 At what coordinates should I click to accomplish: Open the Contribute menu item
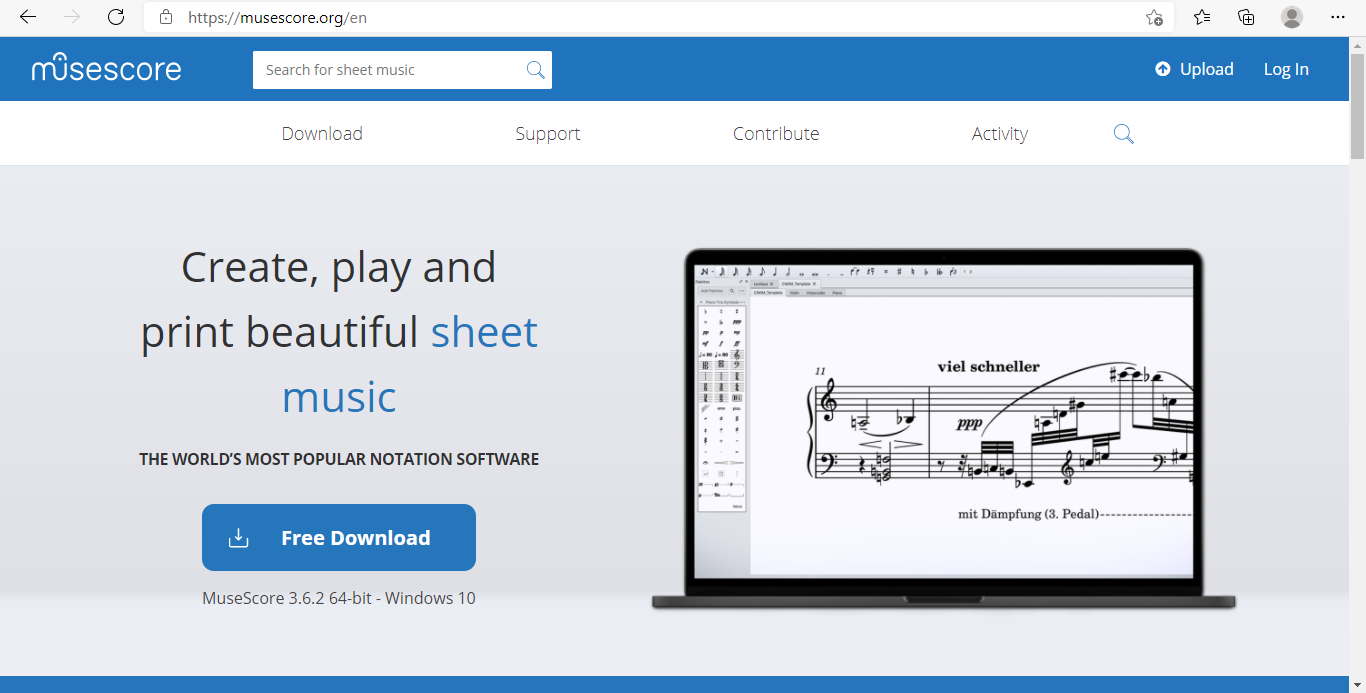tap(776, 134)
